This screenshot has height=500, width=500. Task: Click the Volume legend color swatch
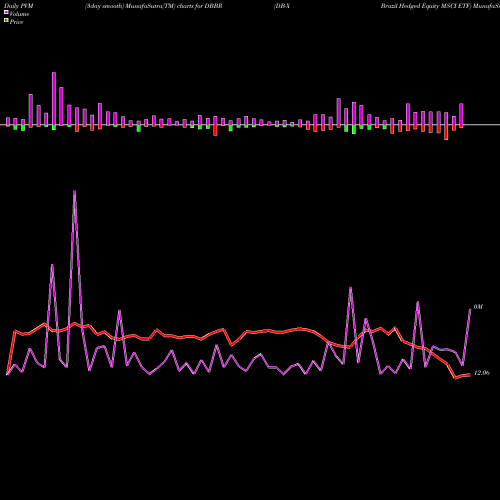(x=6, y=12)
